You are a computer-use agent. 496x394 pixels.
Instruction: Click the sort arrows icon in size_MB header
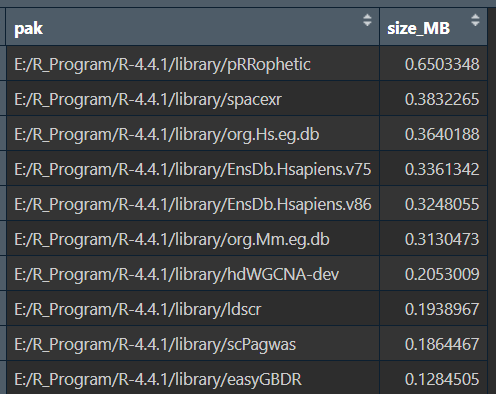pos(475,20)
